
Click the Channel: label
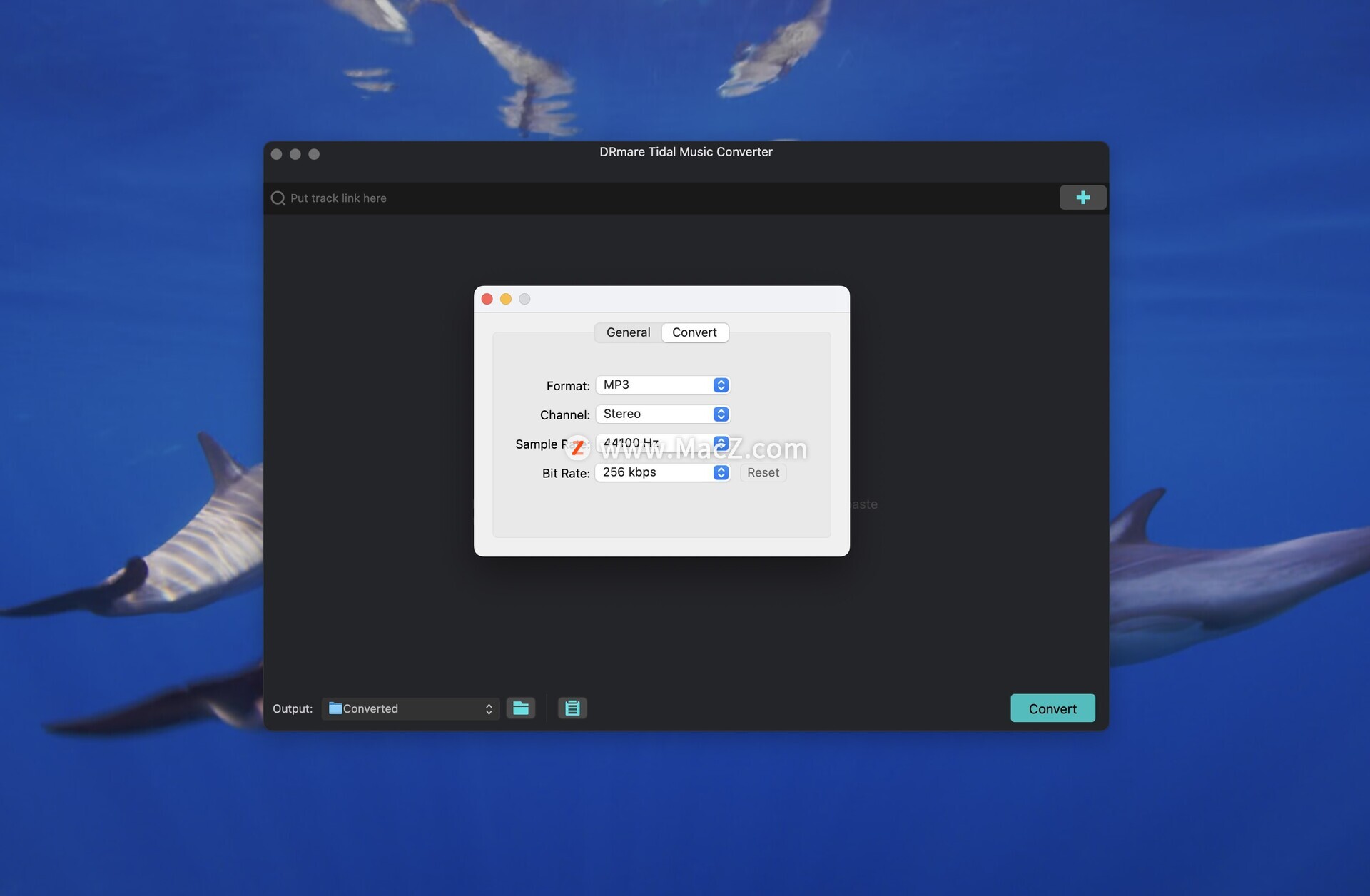point(564,415)
